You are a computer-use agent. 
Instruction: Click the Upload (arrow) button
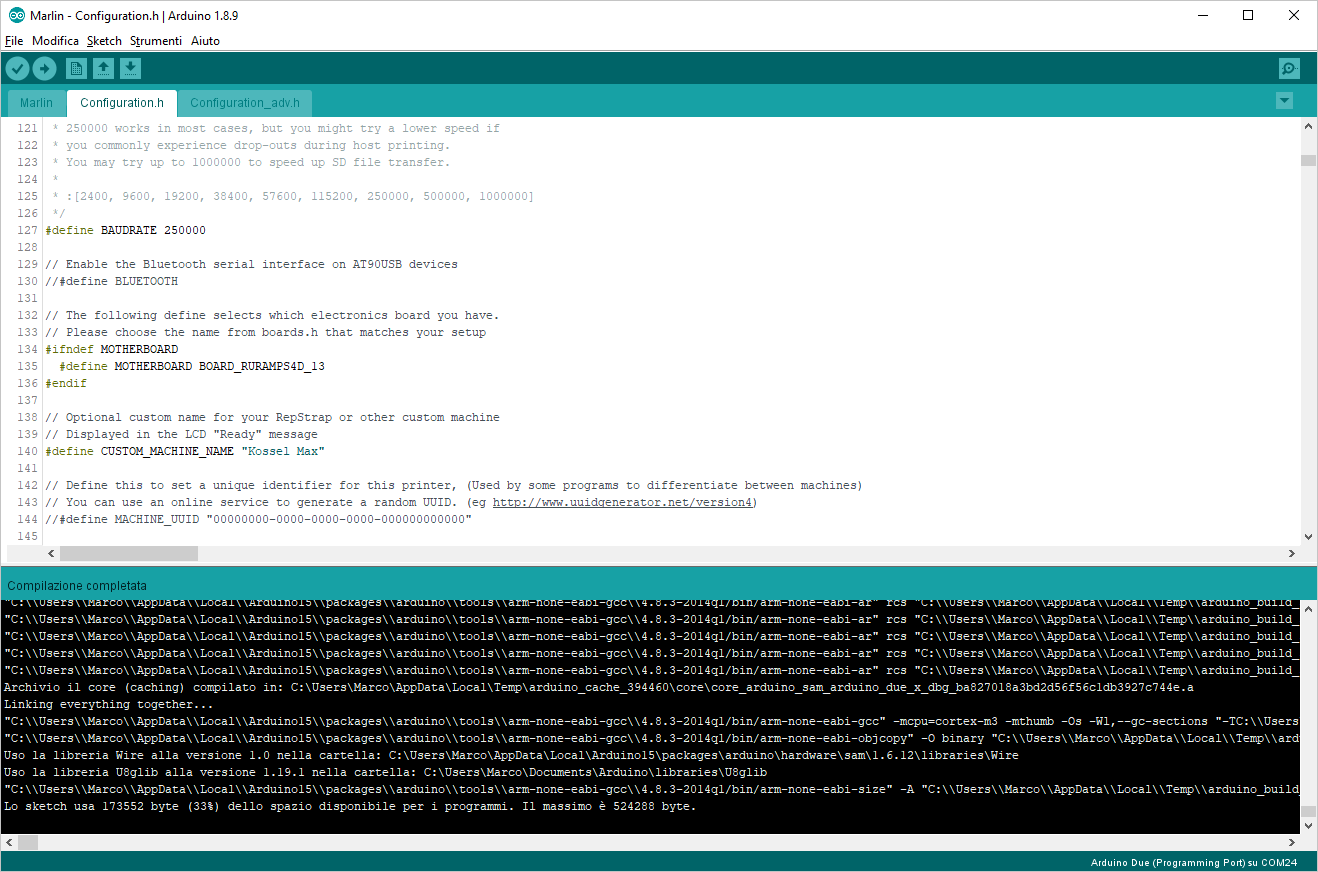[45, 68]
